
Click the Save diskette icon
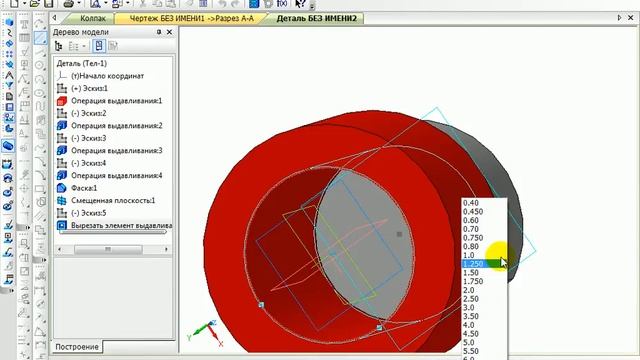pyautogui.click(x=49, y=4)
